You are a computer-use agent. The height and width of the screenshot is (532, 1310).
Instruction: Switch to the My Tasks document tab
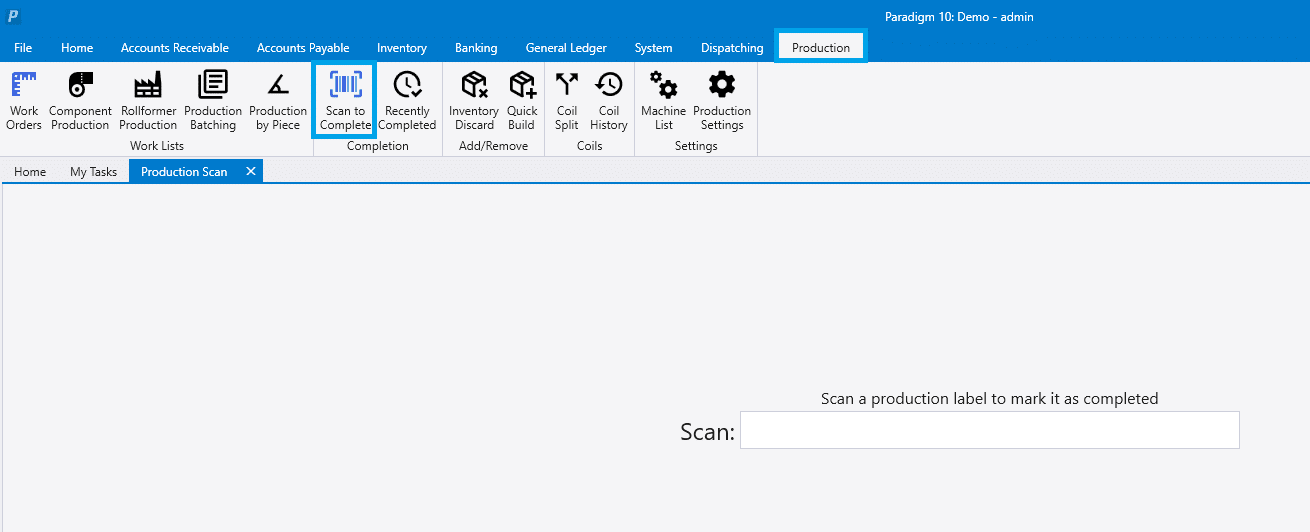[x=93, y=172]
